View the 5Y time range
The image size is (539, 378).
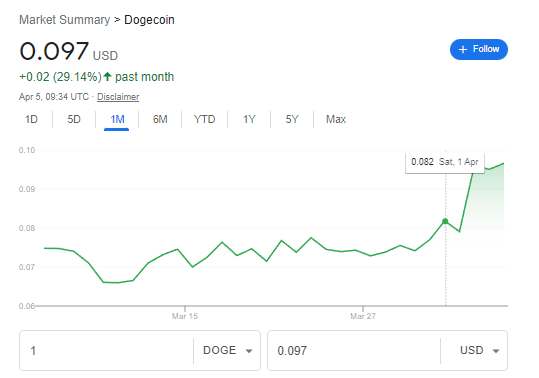292,119
